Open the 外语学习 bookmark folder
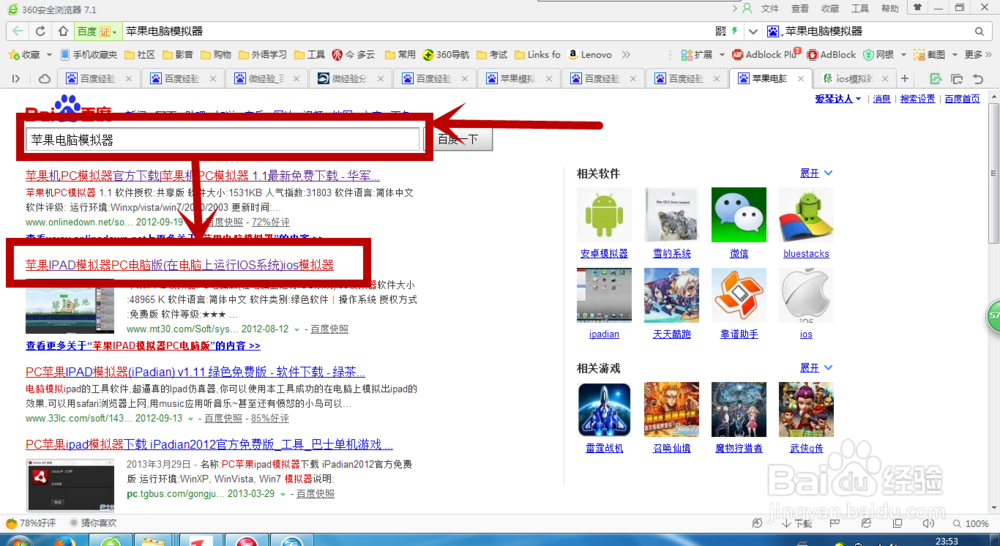The height and width of the screenshot is (546, 1000). click(x=263, y=55)
